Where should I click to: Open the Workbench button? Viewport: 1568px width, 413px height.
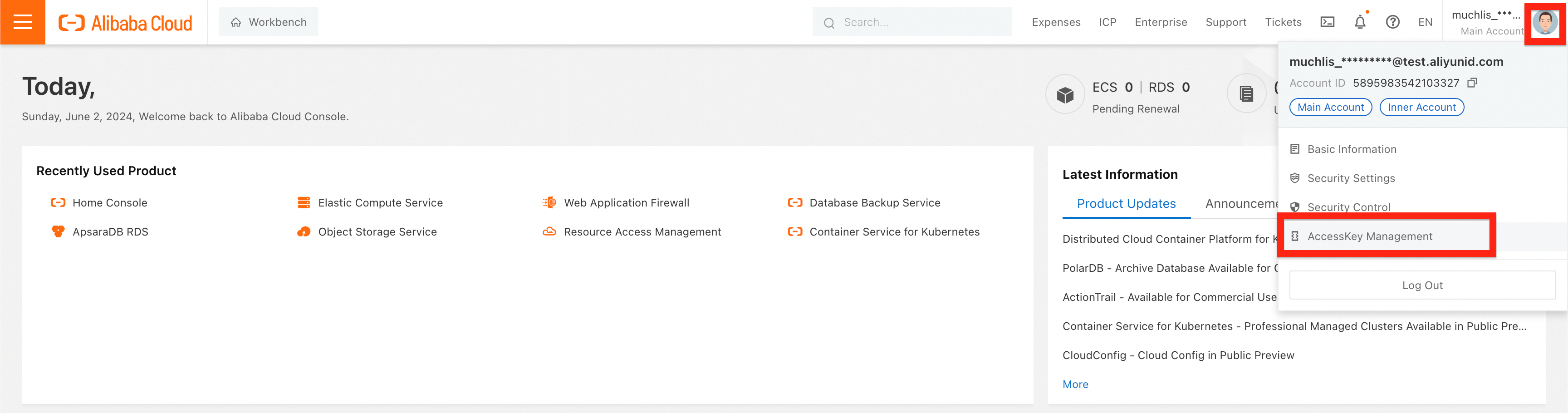[x=269, y=22]
